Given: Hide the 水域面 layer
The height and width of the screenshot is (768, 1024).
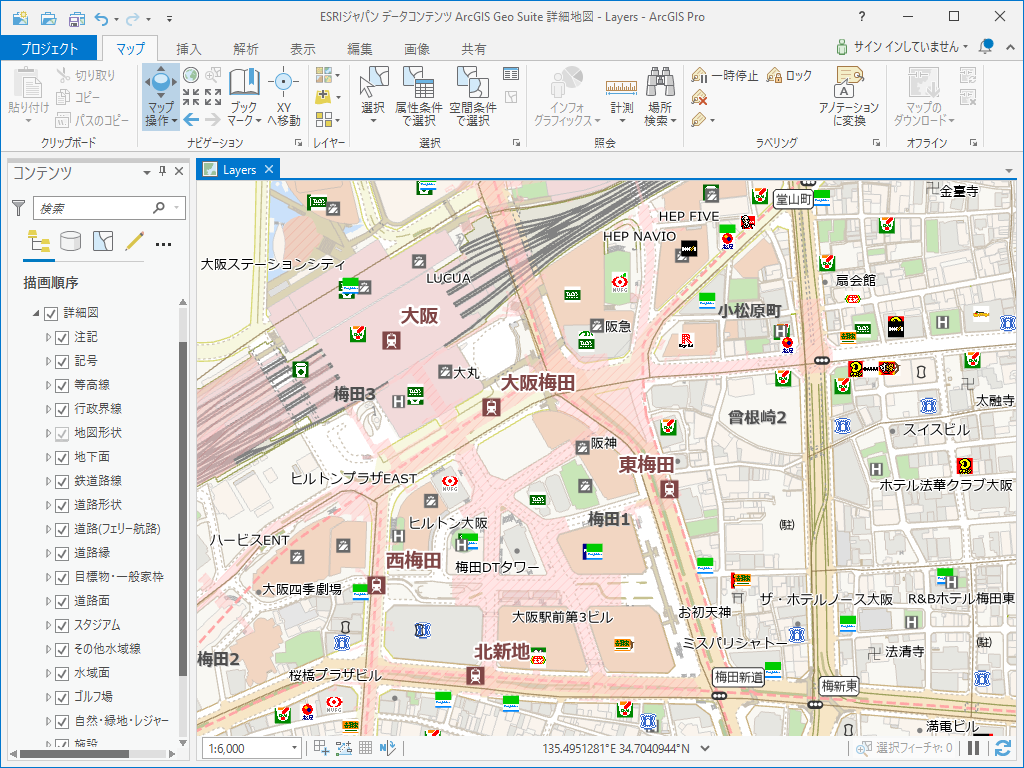Looking at the screenshot, I should [x=62, y=673].
